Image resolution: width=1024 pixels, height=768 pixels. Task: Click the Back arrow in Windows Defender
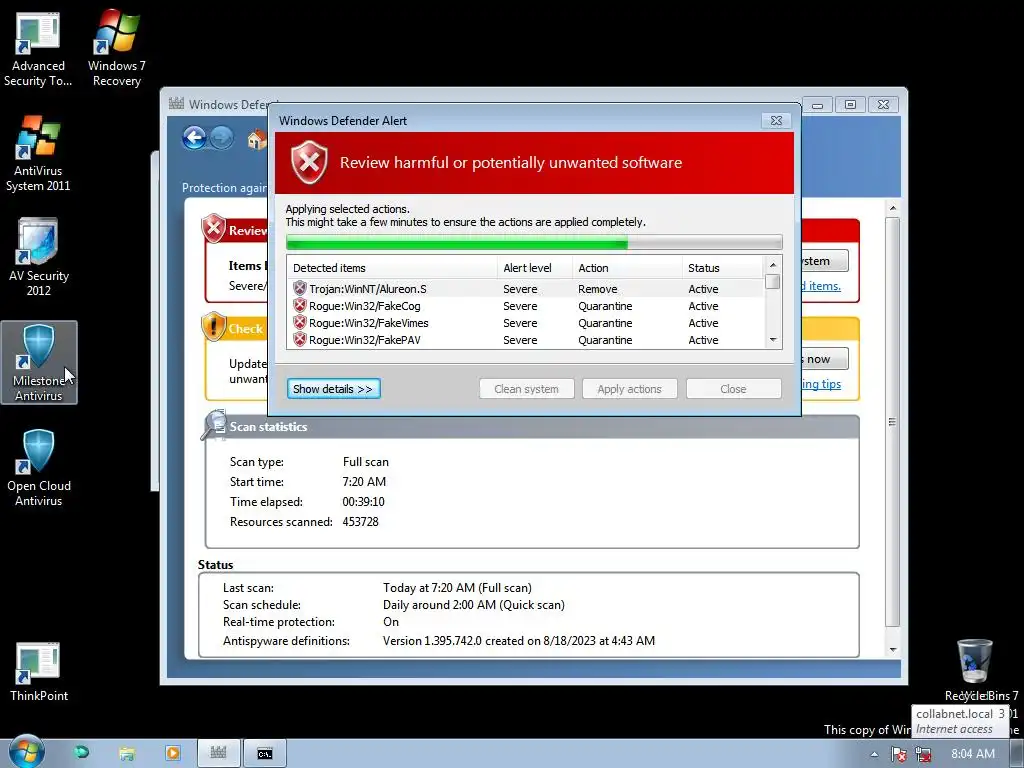pos(194,138)
